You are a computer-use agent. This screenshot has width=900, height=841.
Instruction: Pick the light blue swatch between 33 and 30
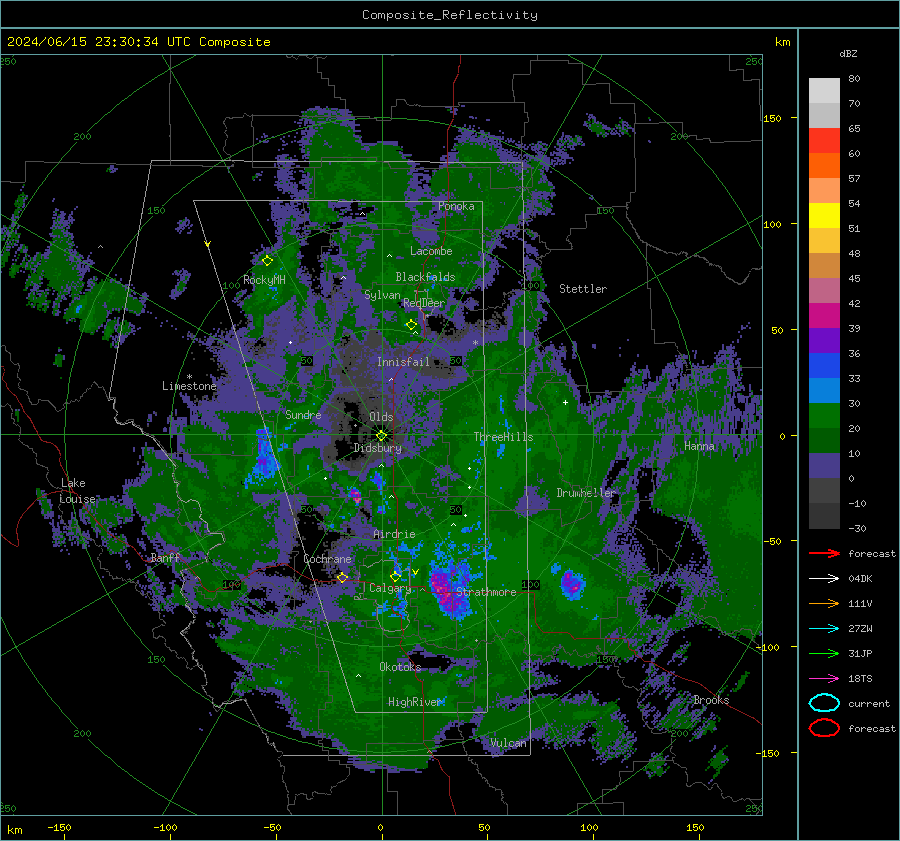tap(824, 390)
